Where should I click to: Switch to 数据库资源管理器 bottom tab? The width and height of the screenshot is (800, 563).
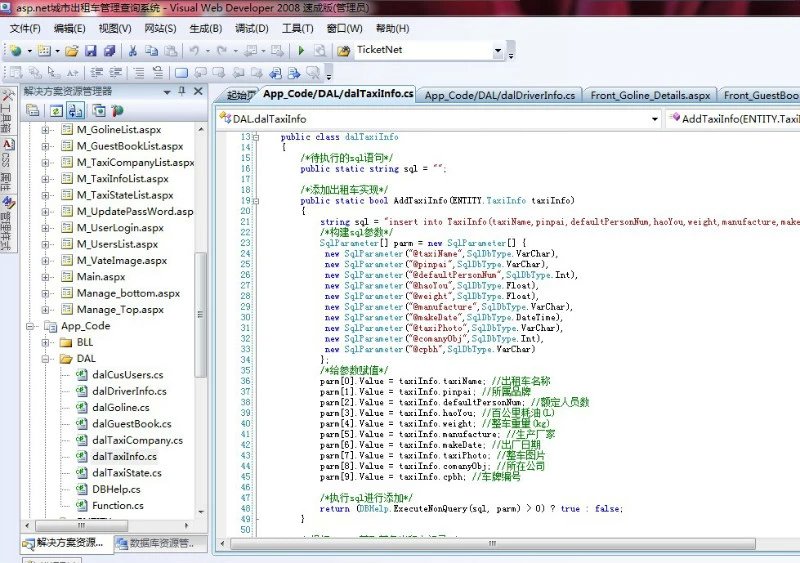(x=161, y=544)
